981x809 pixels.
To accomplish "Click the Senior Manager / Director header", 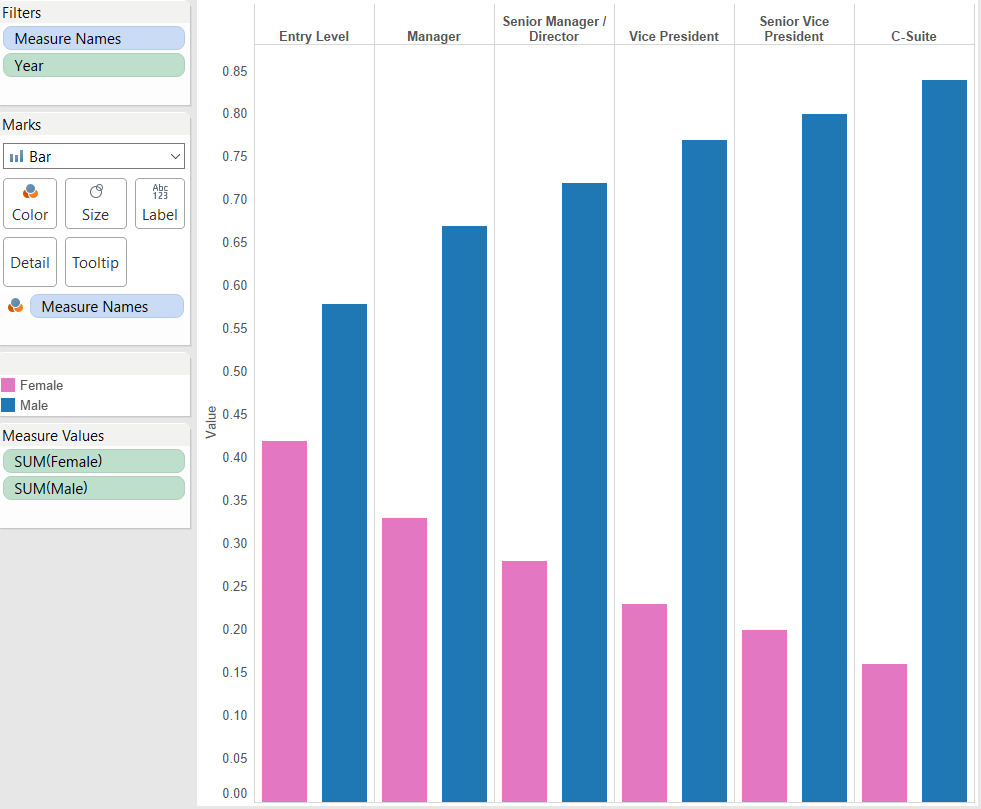I will click(554, 29).
